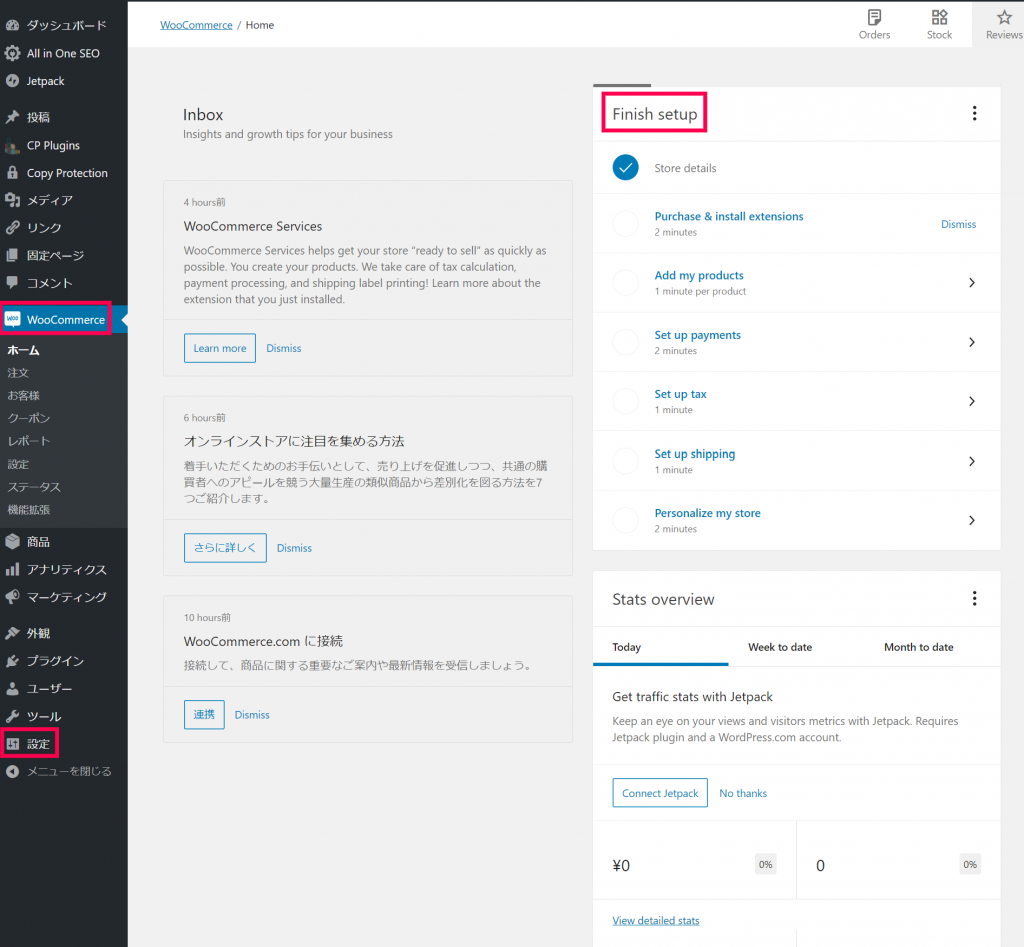Image resolution: width=1024 pixels, height=947 pixels.
Task: Click the ダッシュボード dashboard icon
Action: (x=12, y=25)
